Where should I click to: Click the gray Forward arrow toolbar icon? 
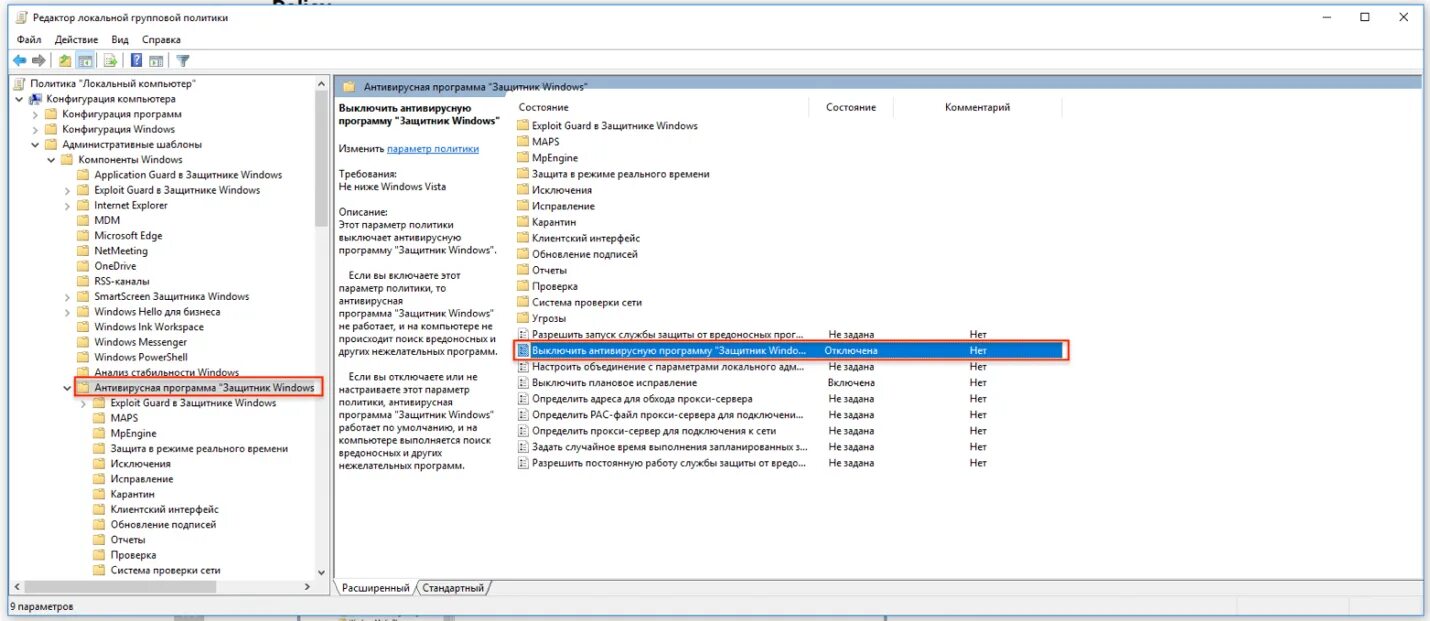(39, 61)
